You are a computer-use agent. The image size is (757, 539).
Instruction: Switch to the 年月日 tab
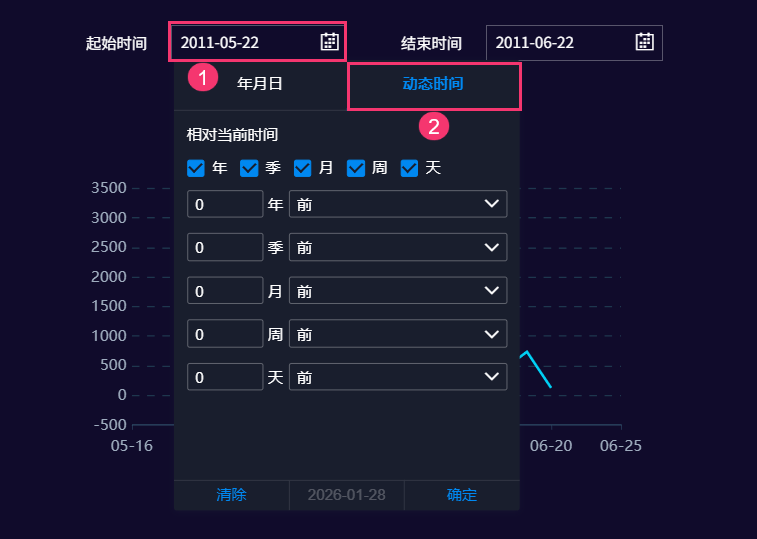[x=260, y=84]
